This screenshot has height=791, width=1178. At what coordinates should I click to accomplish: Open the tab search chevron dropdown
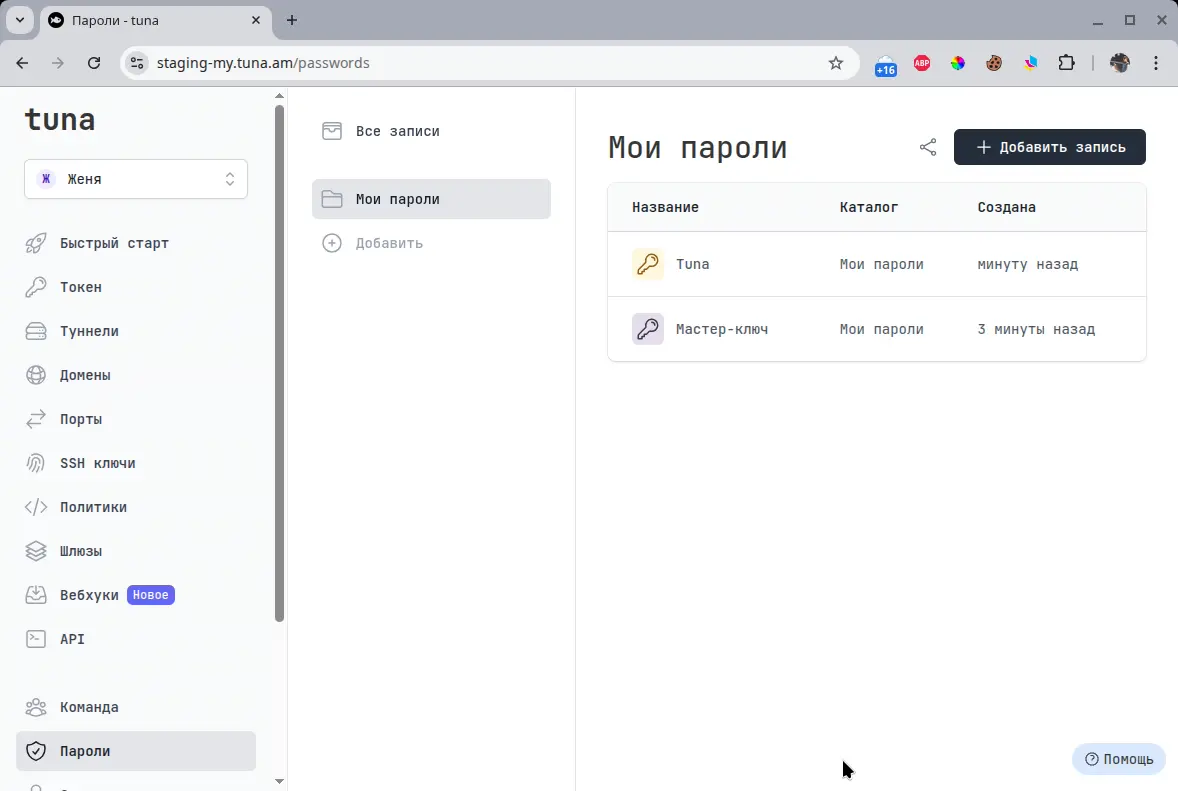tap(19, 20)
